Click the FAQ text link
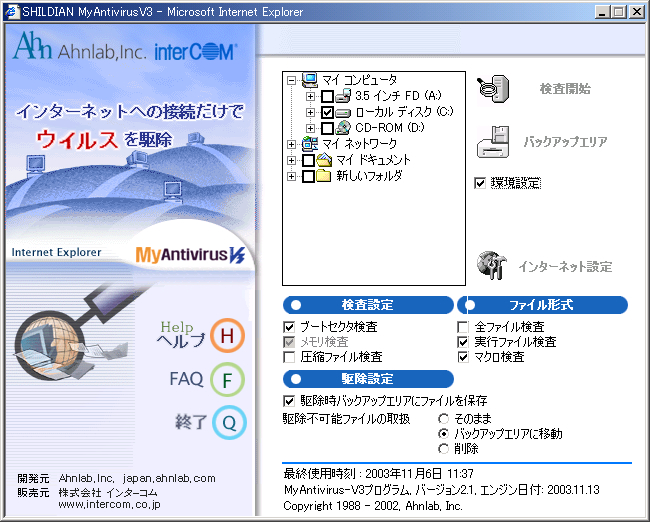This screenshot has height=522, width=650. pos(186,379)
